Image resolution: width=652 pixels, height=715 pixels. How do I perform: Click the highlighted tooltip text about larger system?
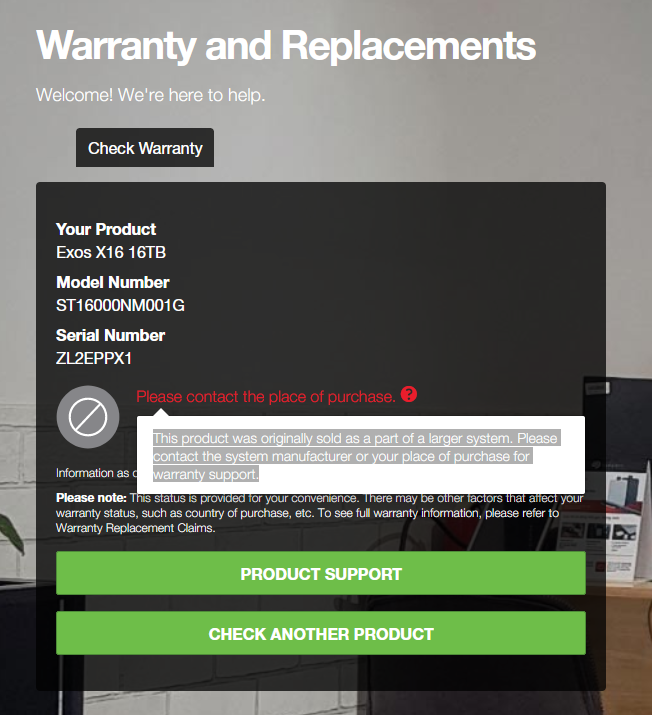(356, 456)
